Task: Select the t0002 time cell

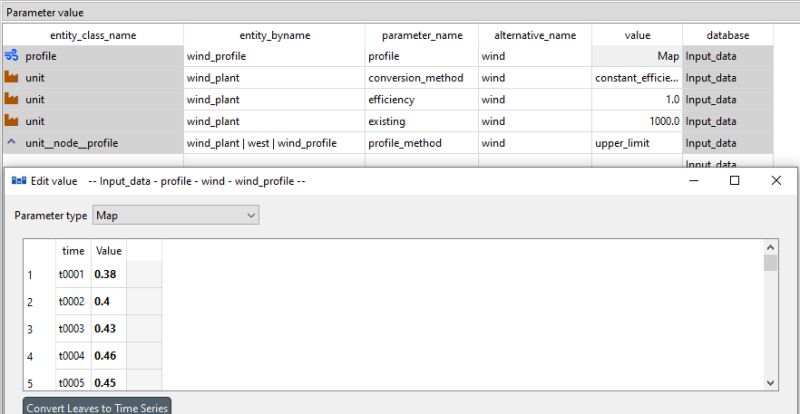Action: click(x=73, y=301)
